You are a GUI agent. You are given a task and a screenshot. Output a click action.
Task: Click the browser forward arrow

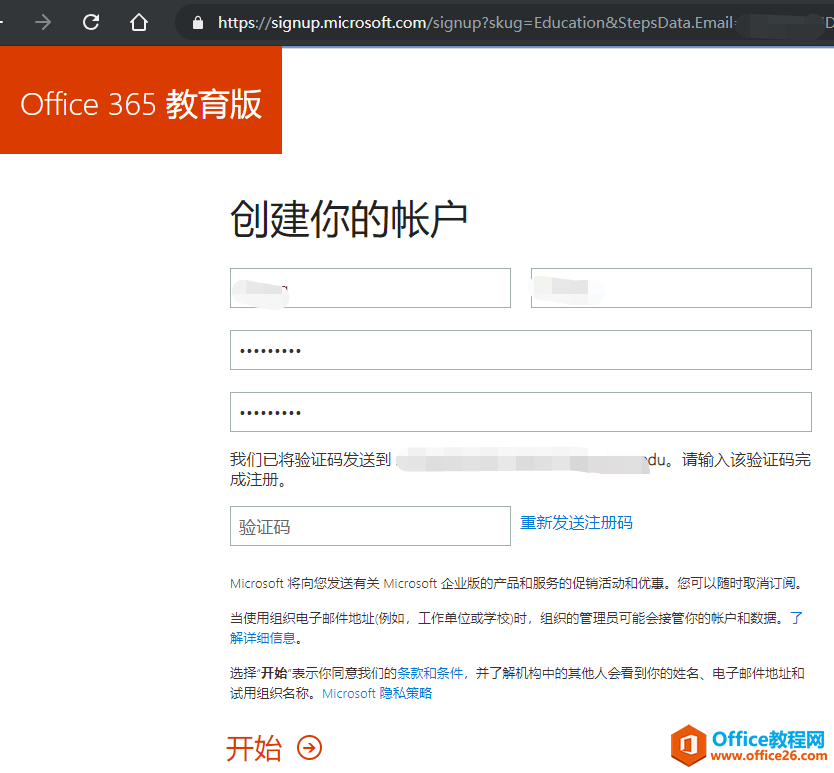[x=43, y=22]
